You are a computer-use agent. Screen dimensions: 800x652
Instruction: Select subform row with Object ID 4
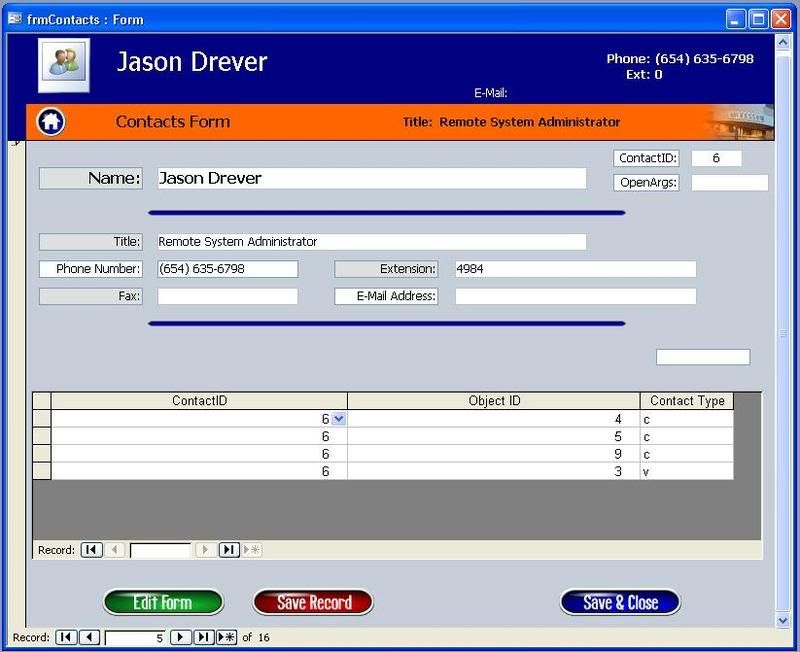coord(42,419)
